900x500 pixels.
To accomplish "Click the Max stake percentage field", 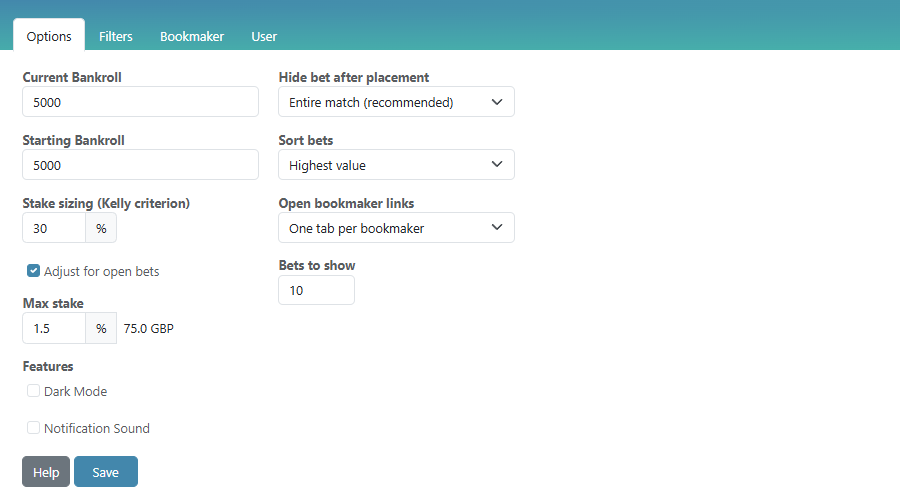I will pos(54,328).
